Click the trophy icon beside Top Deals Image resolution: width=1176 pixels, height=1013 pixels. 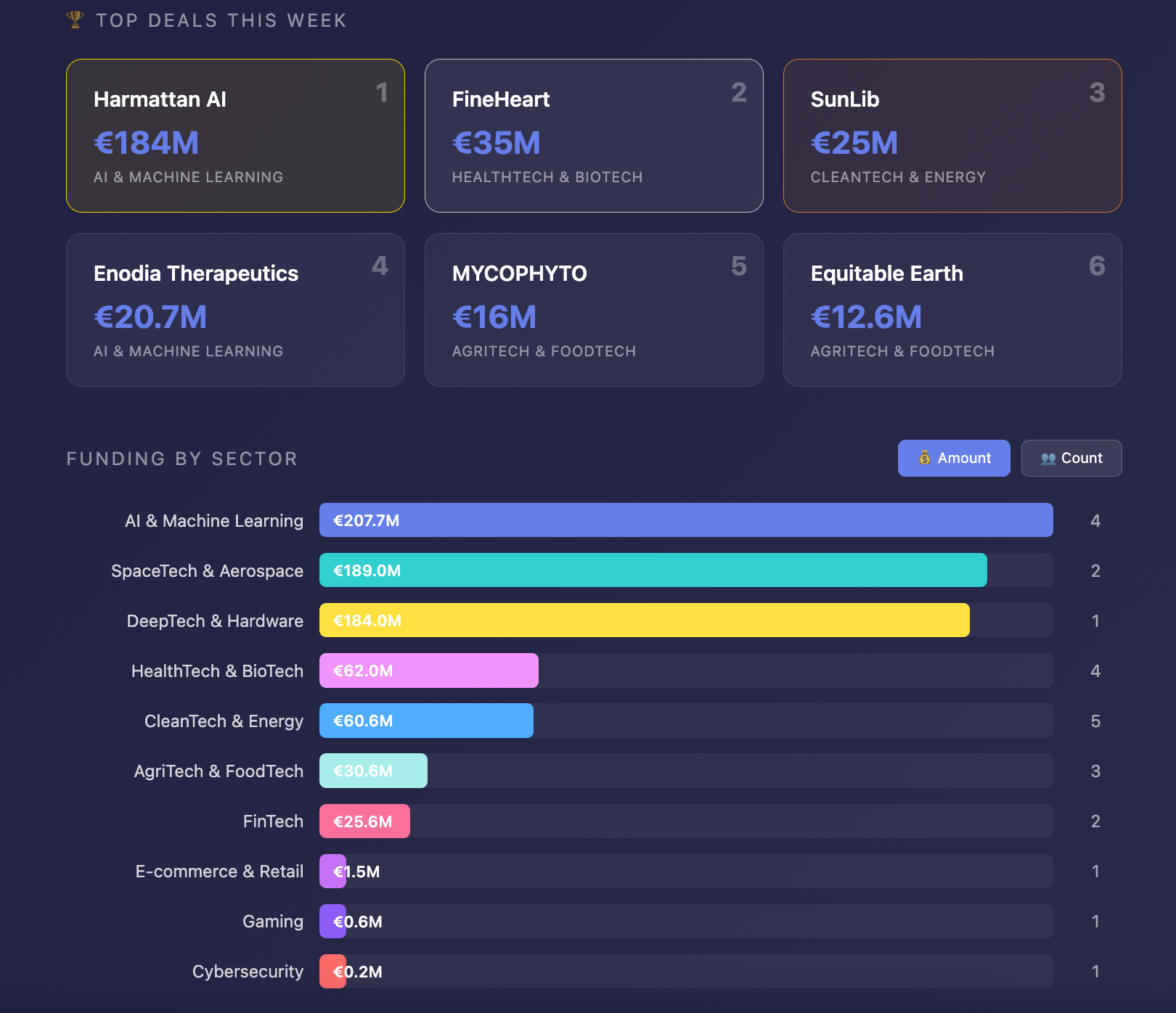75,20
